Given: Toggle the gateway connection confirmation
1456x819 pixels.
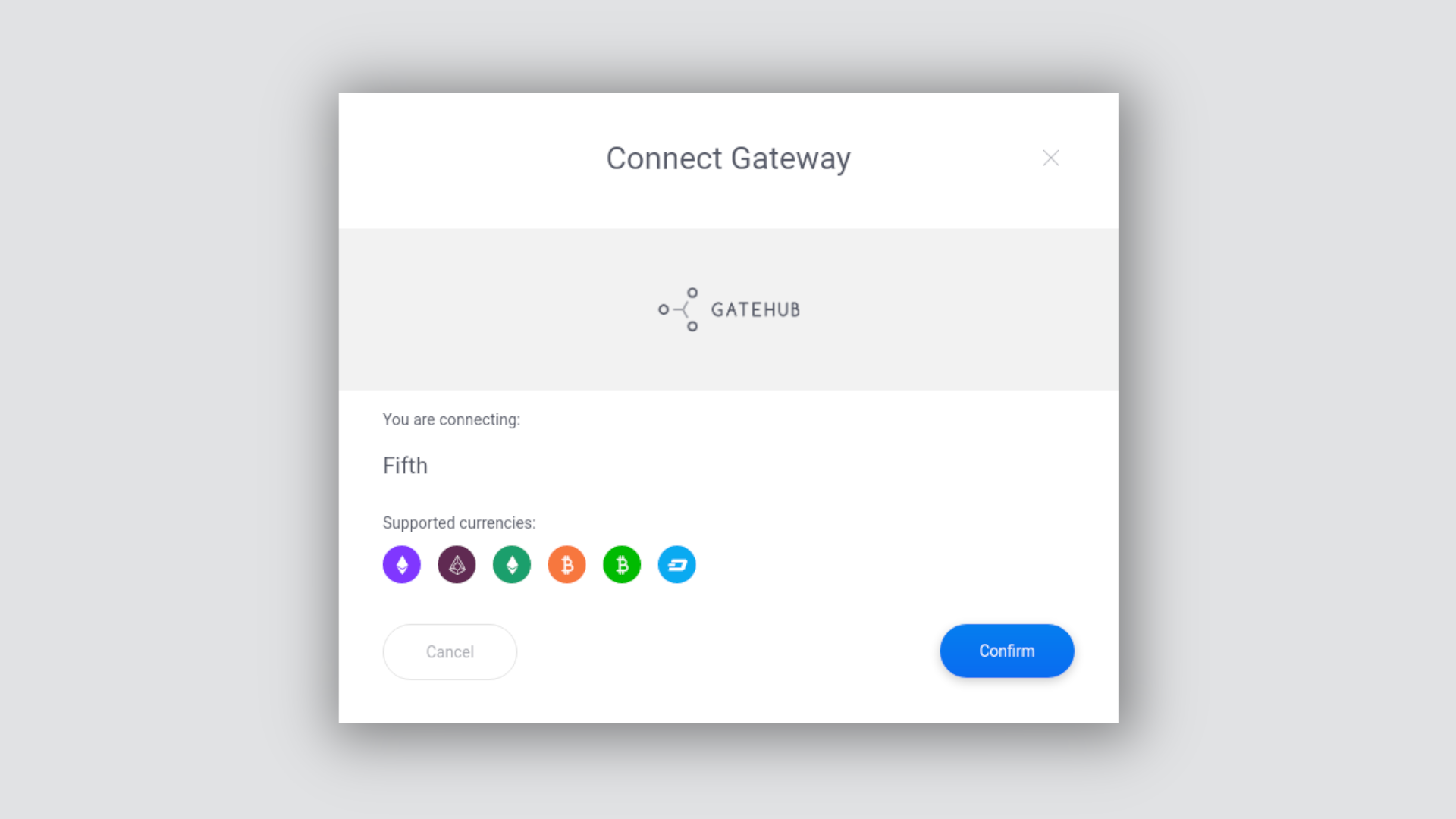Looking at the screenshot, I should pyautogui.click(x=1006, y=651).
